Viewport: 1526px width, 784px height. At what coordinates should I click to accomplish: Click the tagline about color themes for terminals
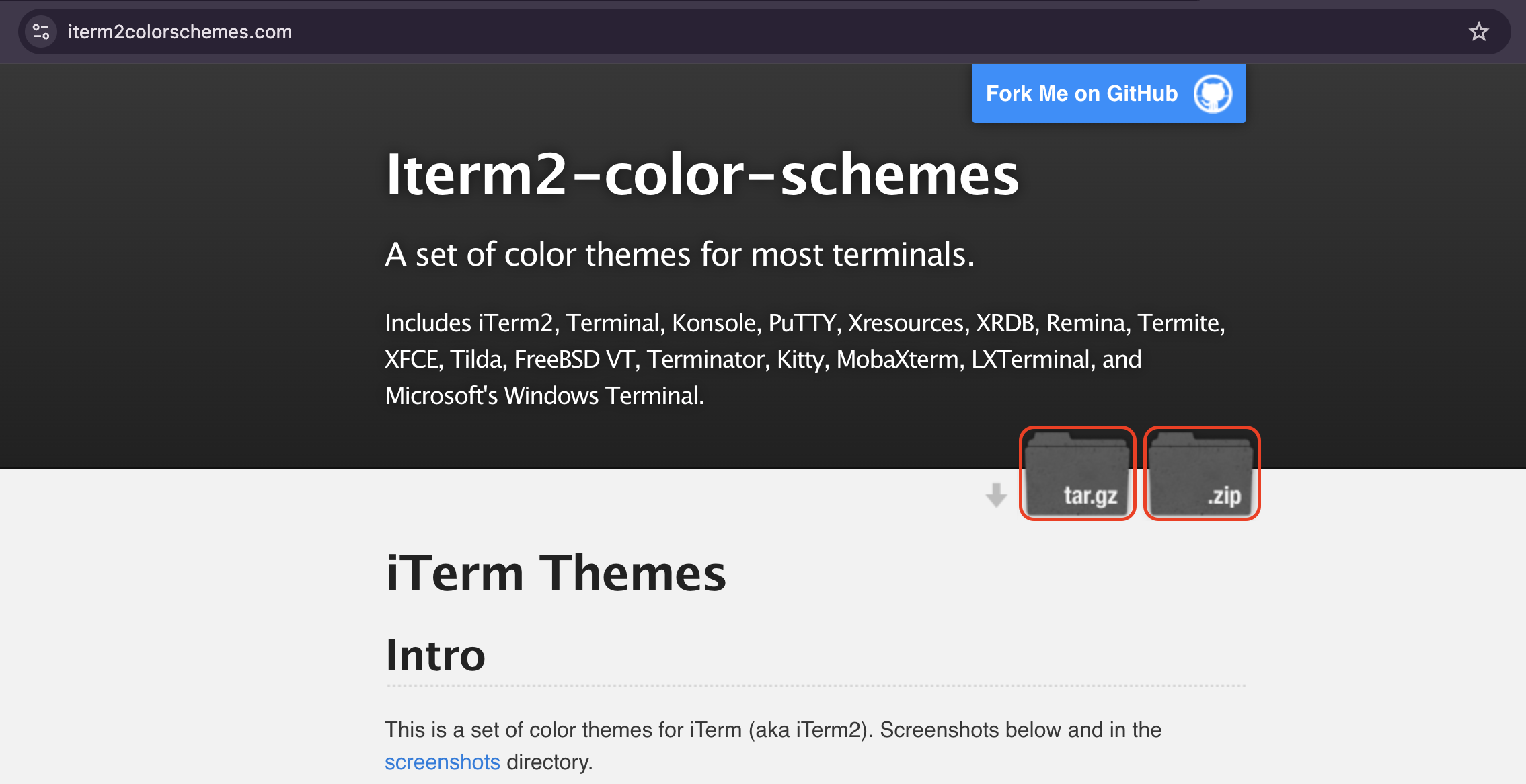pyautogui.click(x=679, y=255)
